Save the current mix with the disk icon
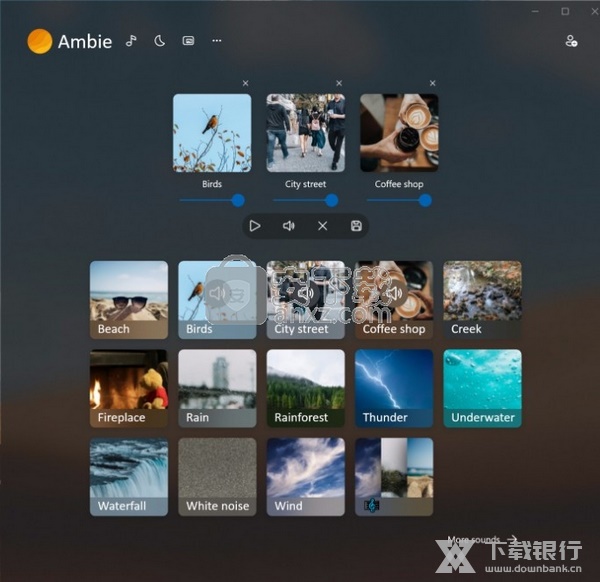Screen dimensions: 600x582 [x=356, y=226]
